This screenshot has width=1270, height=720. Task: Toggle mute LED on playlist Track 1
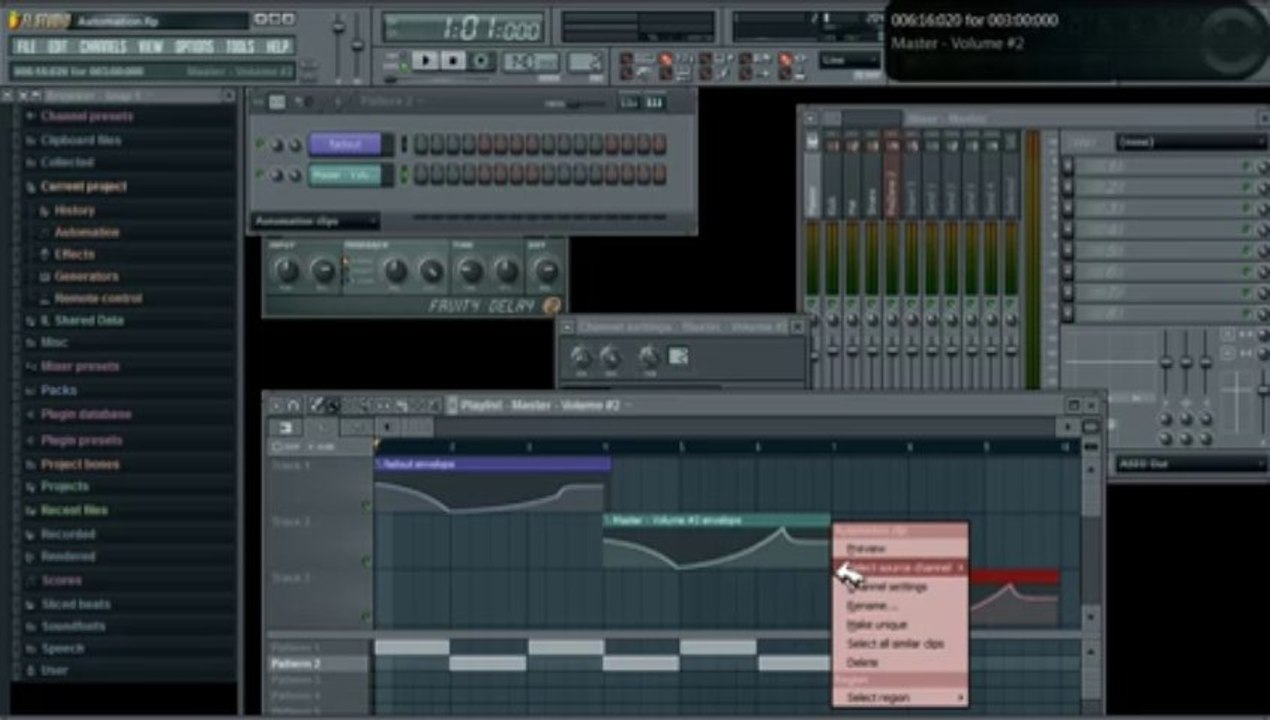tap(366, 506)
